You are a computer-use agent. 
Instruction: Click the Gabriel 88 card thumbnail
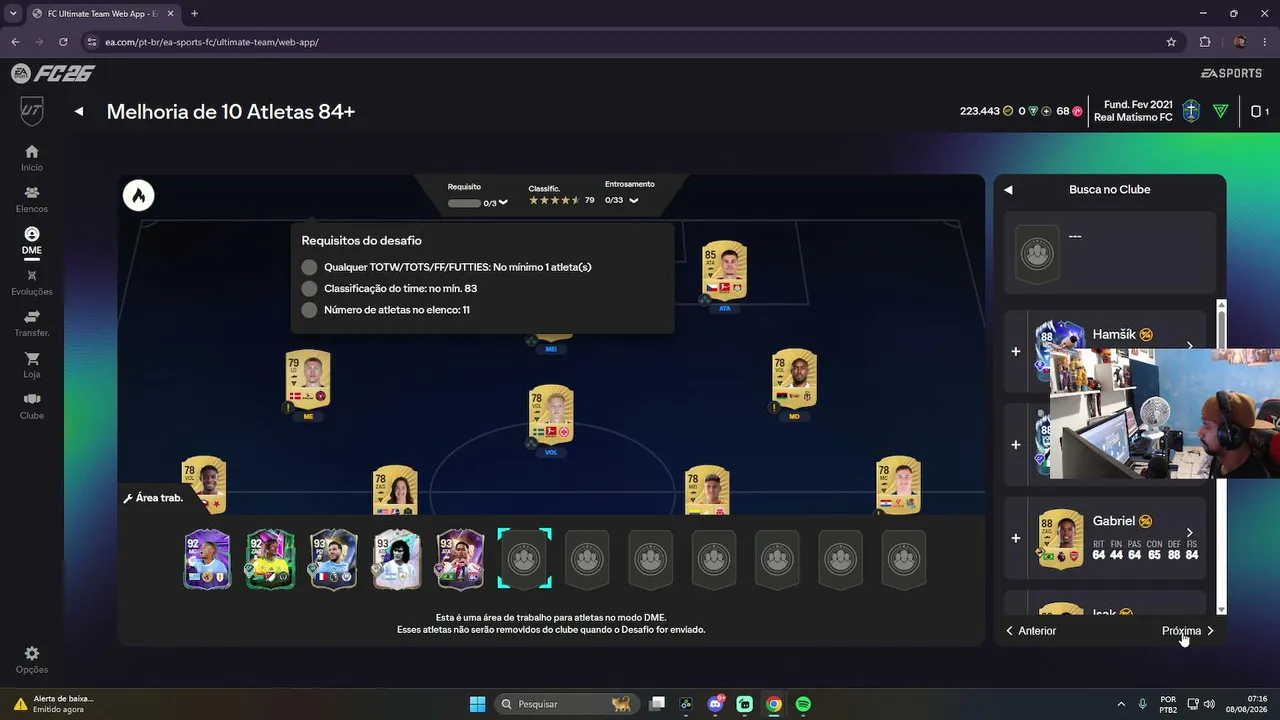tap(1061, 539)
